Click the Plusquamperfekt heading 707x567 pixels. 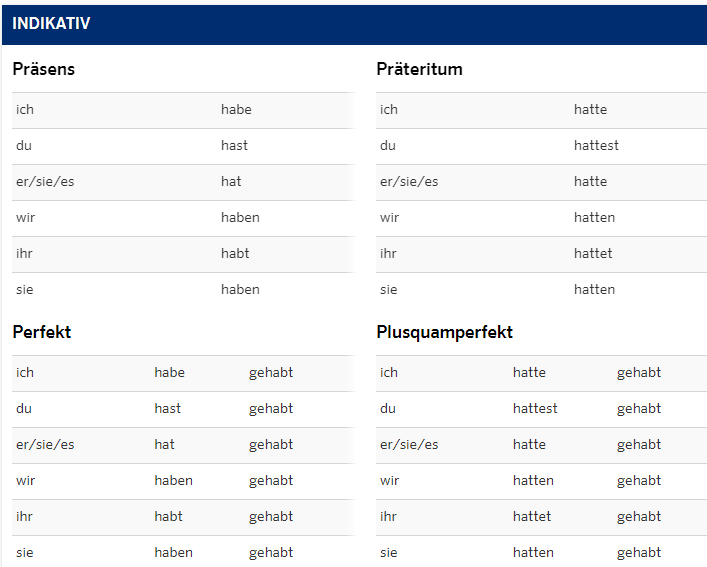click(445, 333)
